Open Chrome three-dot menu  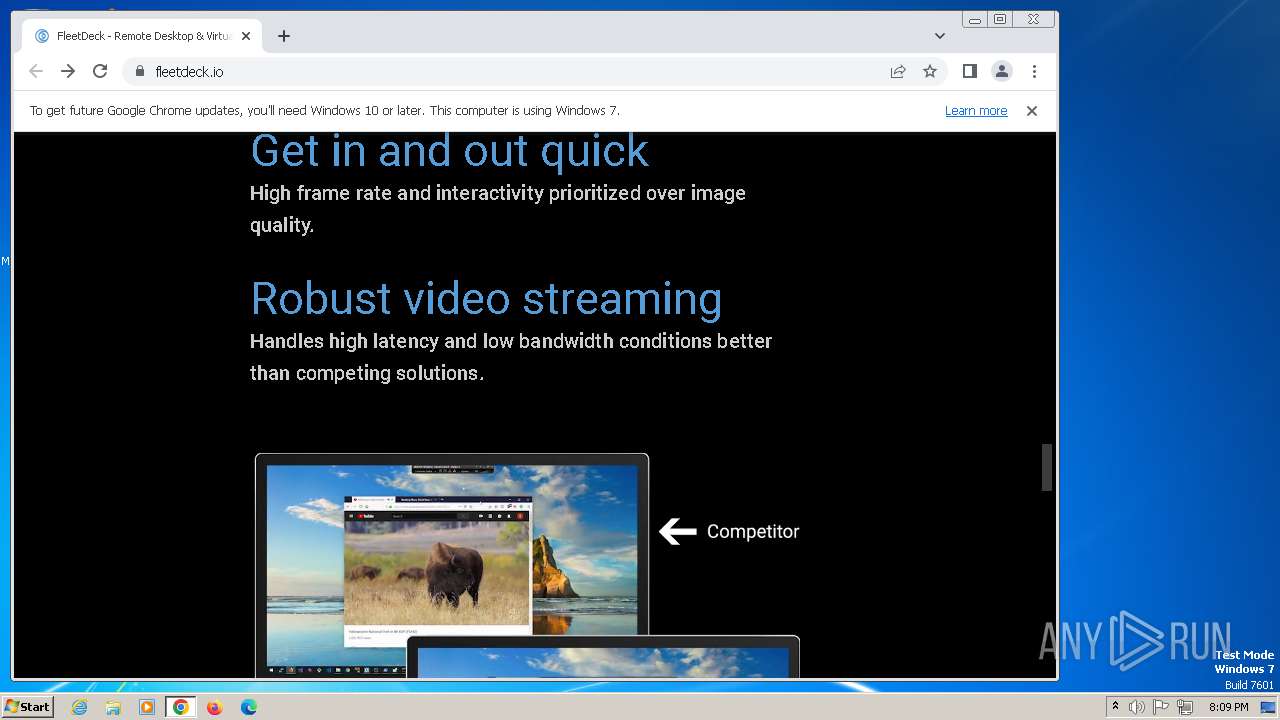pos(1034,71)
